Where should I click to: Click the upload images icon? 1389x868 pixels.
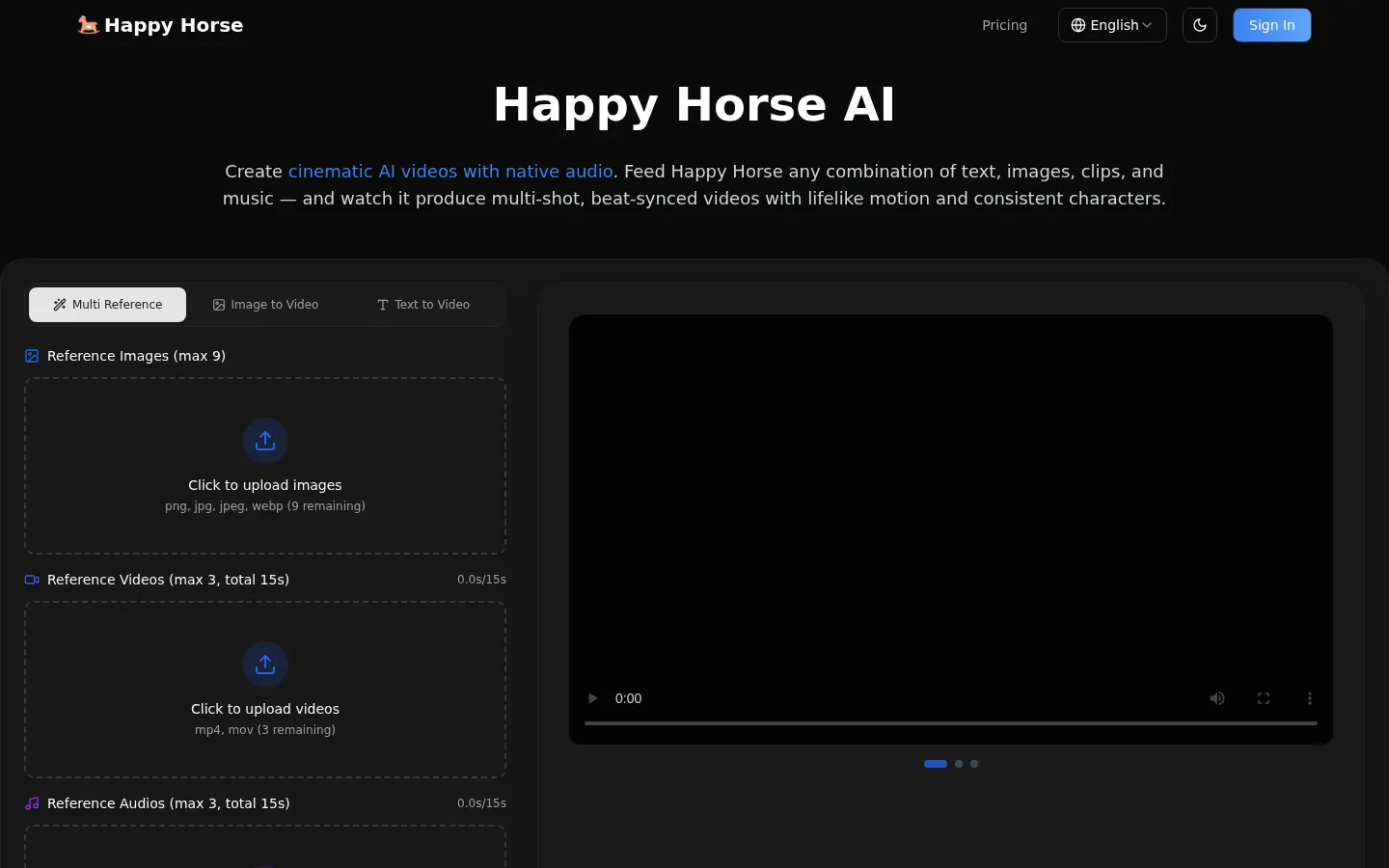(x=265, y=441)
